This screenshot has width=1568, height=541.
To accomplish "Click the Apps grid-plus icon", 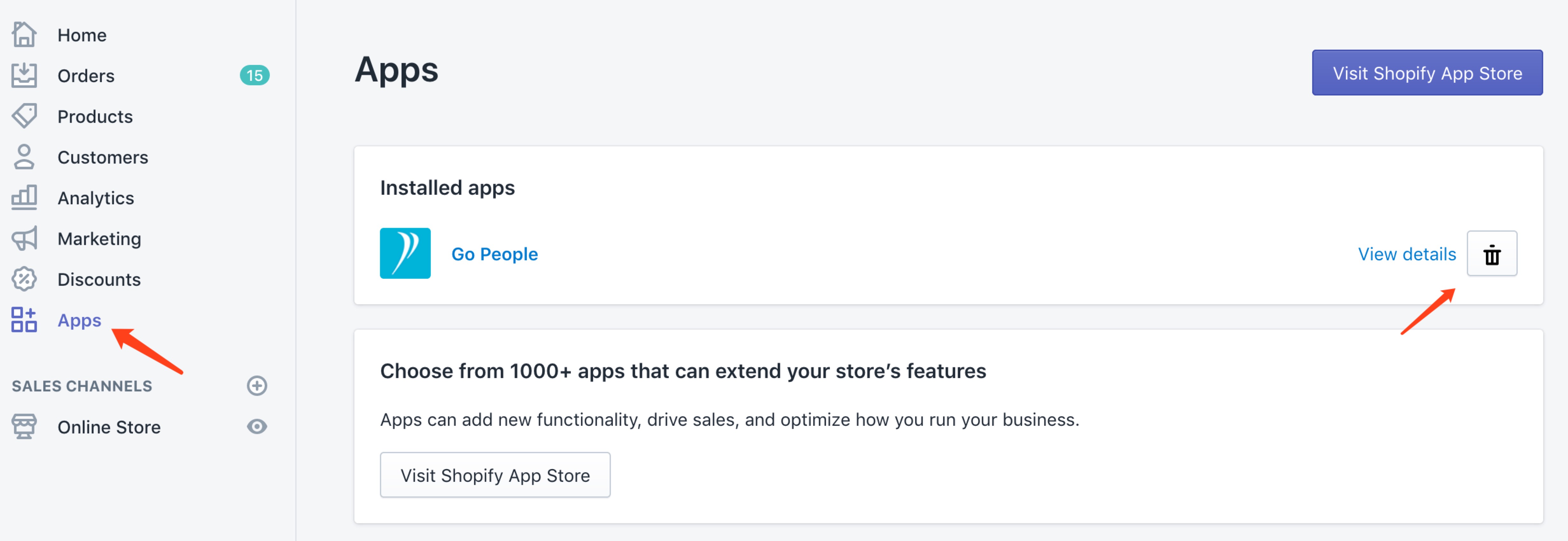I will point(24,320).
